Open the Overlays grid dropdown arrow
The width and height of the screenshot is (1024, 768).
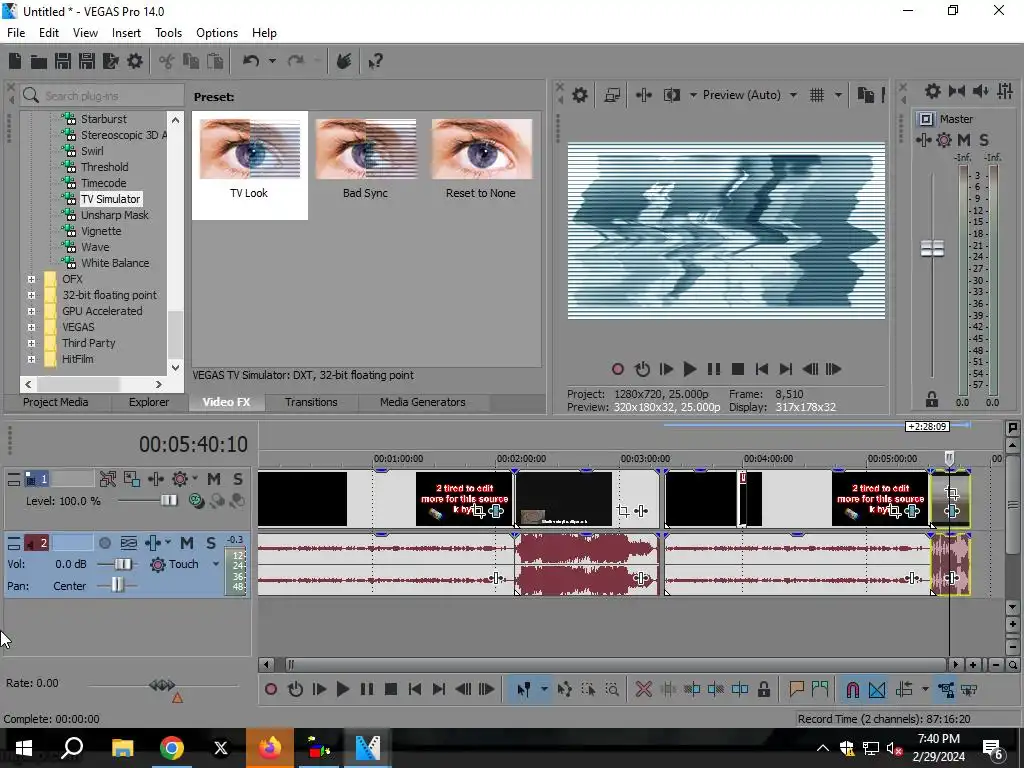(x=838, y=95)
